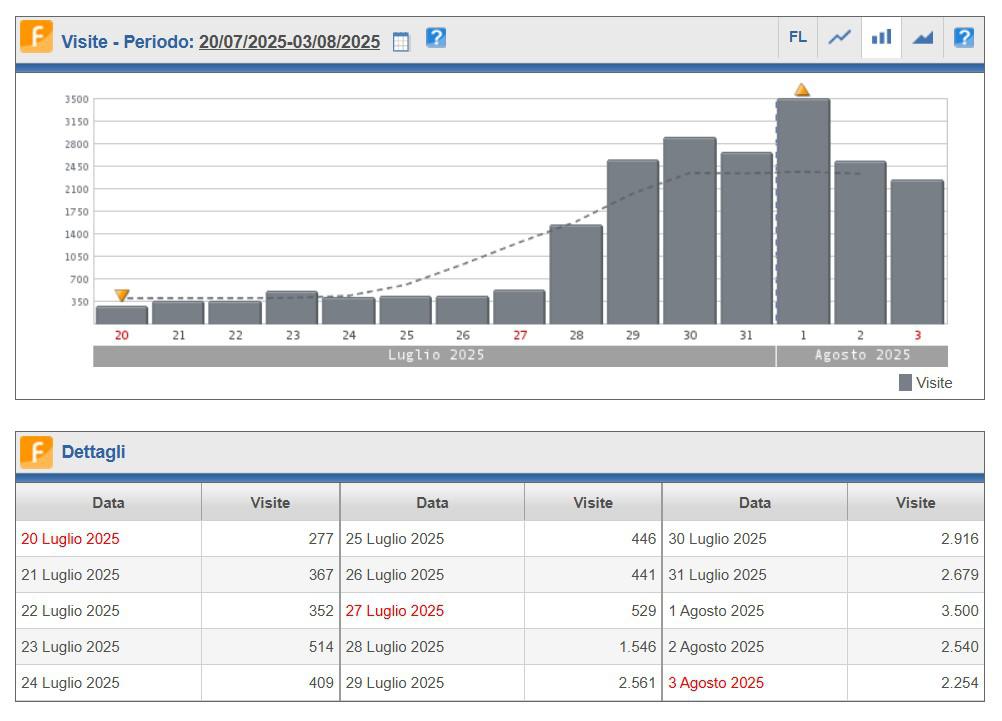Viewport: 1002px width, 721px height.
Task: Open help icon in chart toolbar
Action: (x=964, y=37)
